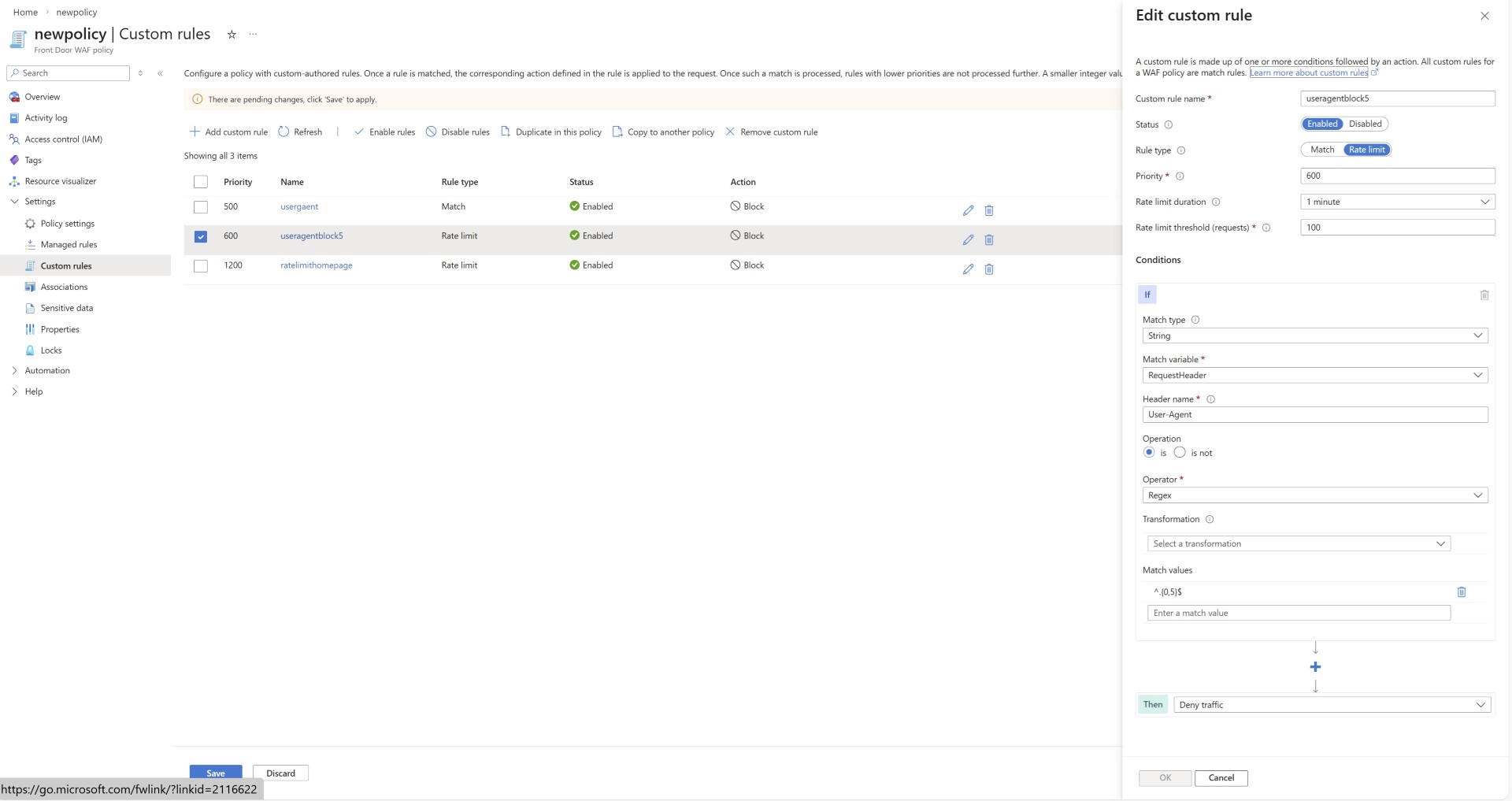Check the usergaent row checkbox

point(201,207)
